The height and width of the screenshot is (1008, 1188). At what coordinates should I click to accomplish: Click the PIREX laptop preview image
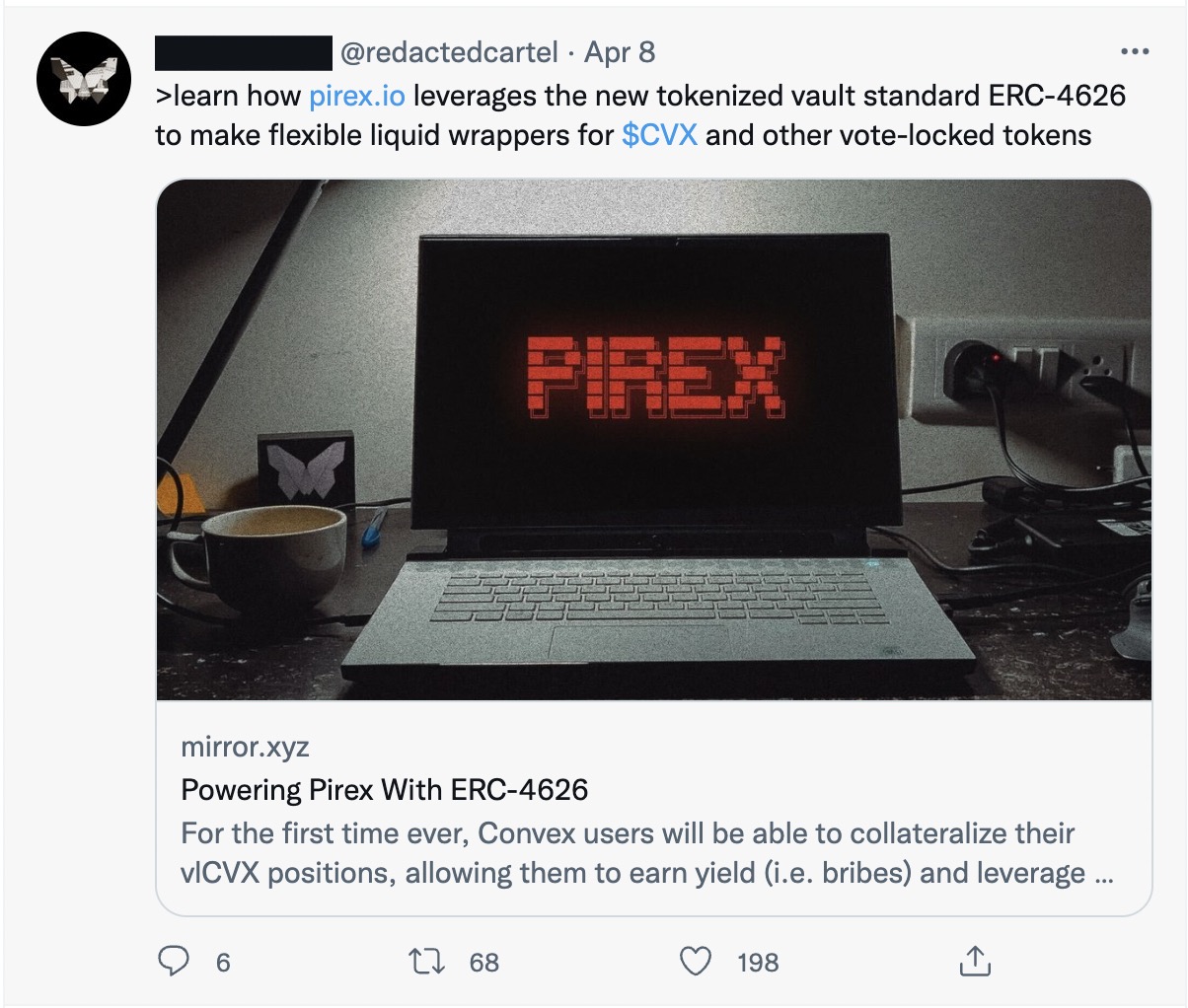[653, 439]
